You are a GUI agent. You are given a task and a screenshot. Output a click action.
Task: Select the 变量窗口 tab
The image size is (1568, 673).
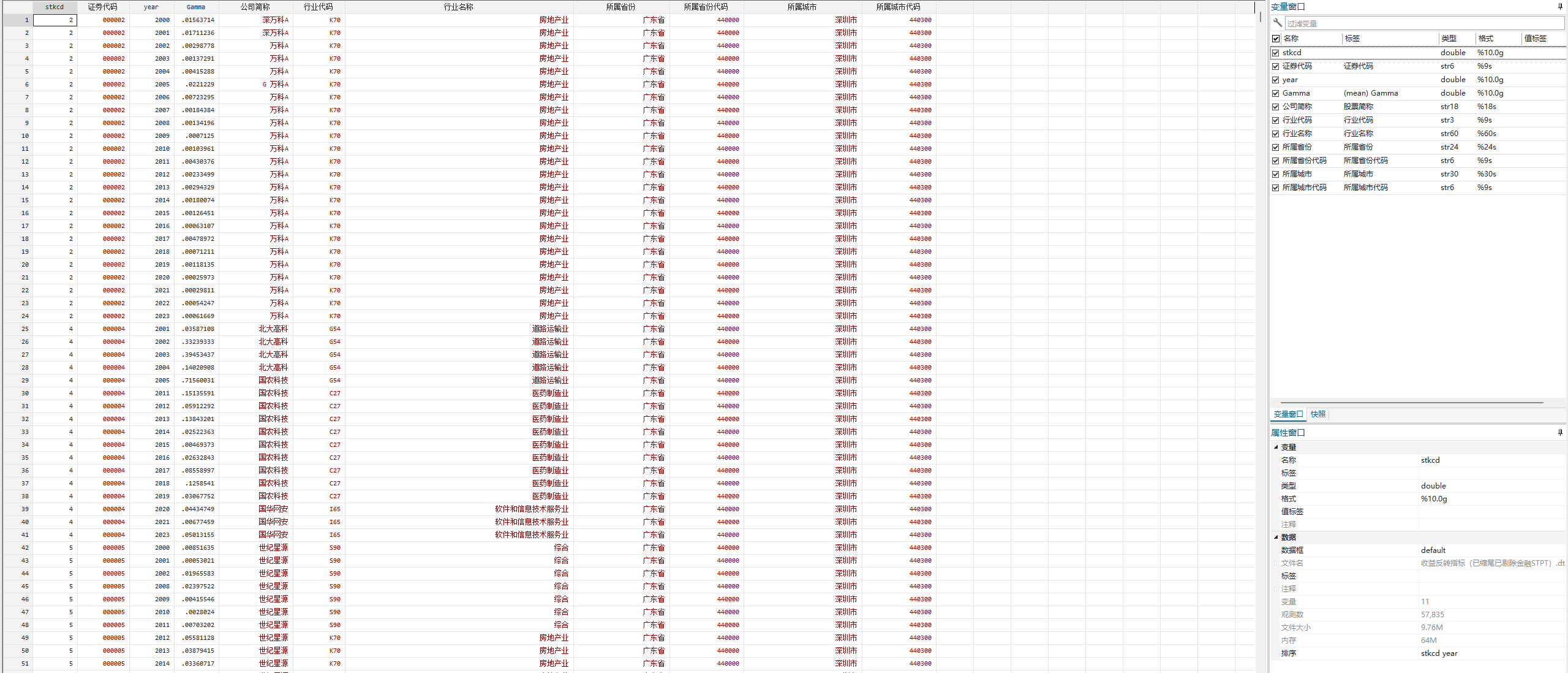tap(1288, 414)
